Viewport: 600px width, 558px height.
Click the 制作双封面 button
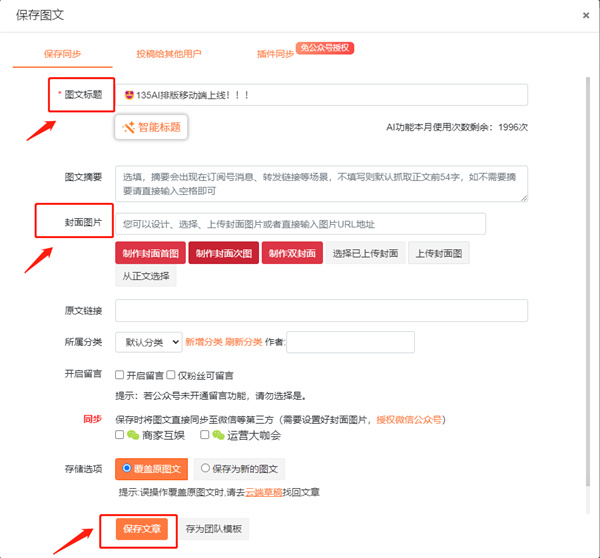(292, 253)
